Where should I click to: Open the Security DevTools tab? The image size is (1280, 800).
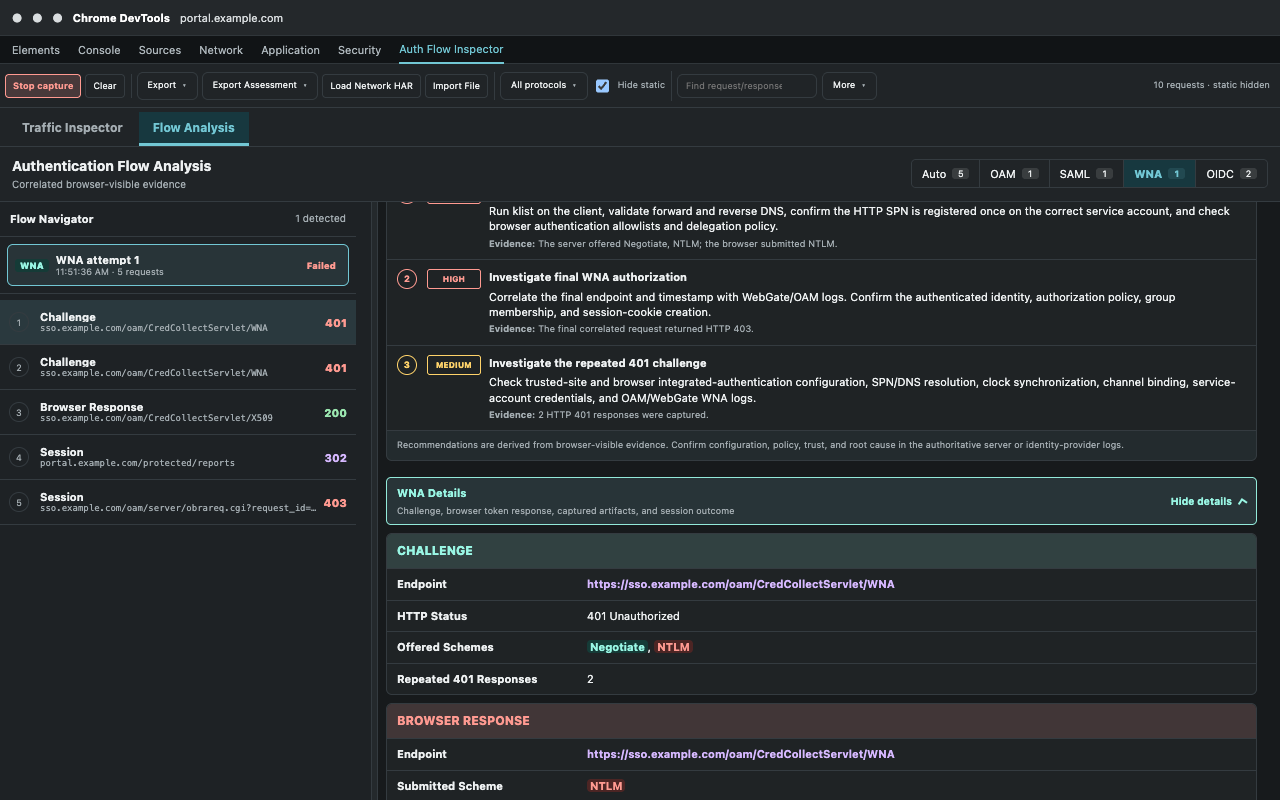pyautogui.click(x=359, y=50)
